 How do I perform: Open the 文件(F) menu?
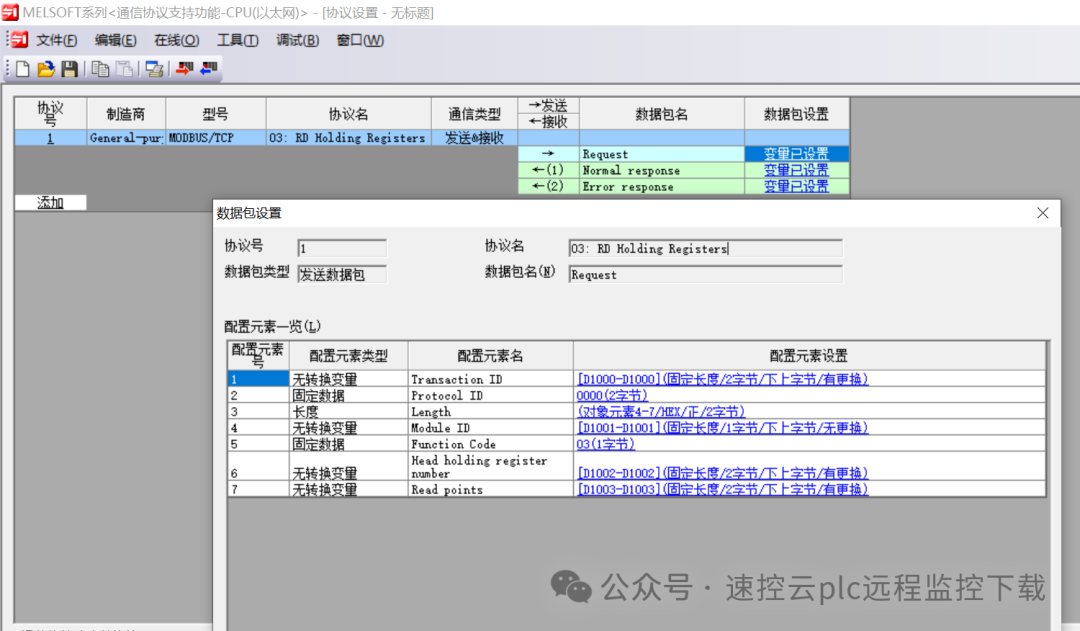(56, 41)
